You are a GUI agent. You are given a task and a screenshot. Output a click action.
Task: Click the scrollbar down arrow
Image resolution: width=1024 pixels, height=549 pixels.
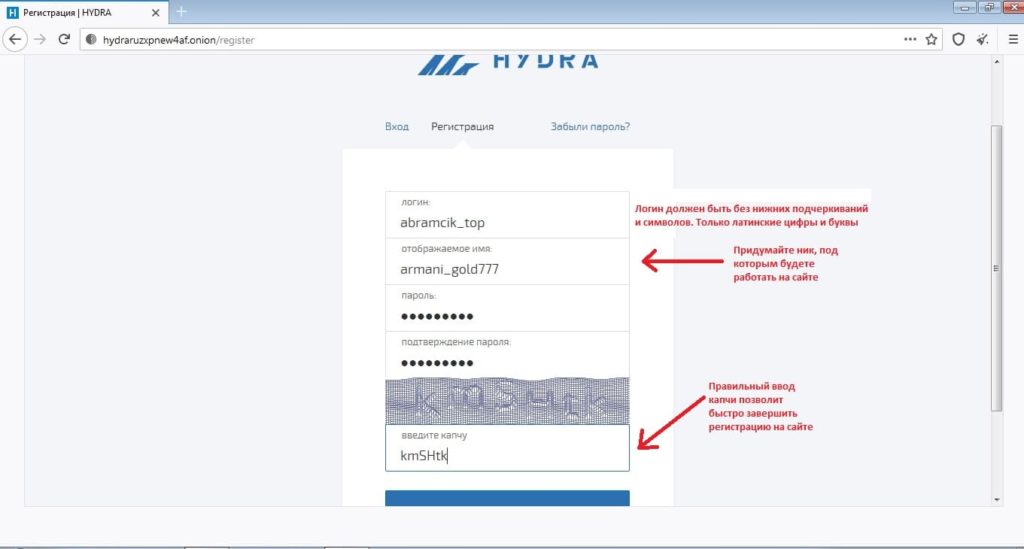click(996, 498)
